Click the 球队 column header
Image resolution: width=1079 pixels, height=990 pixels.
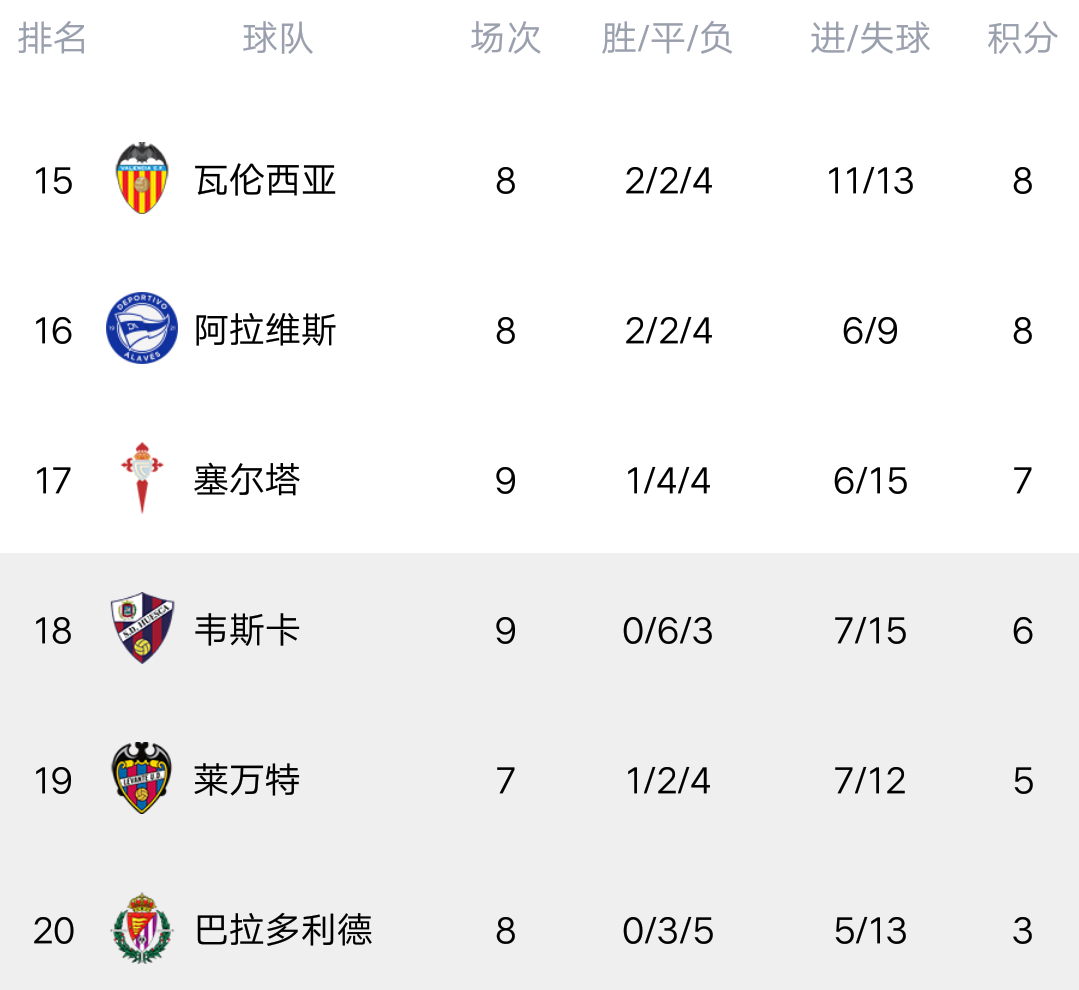point(278,38)
